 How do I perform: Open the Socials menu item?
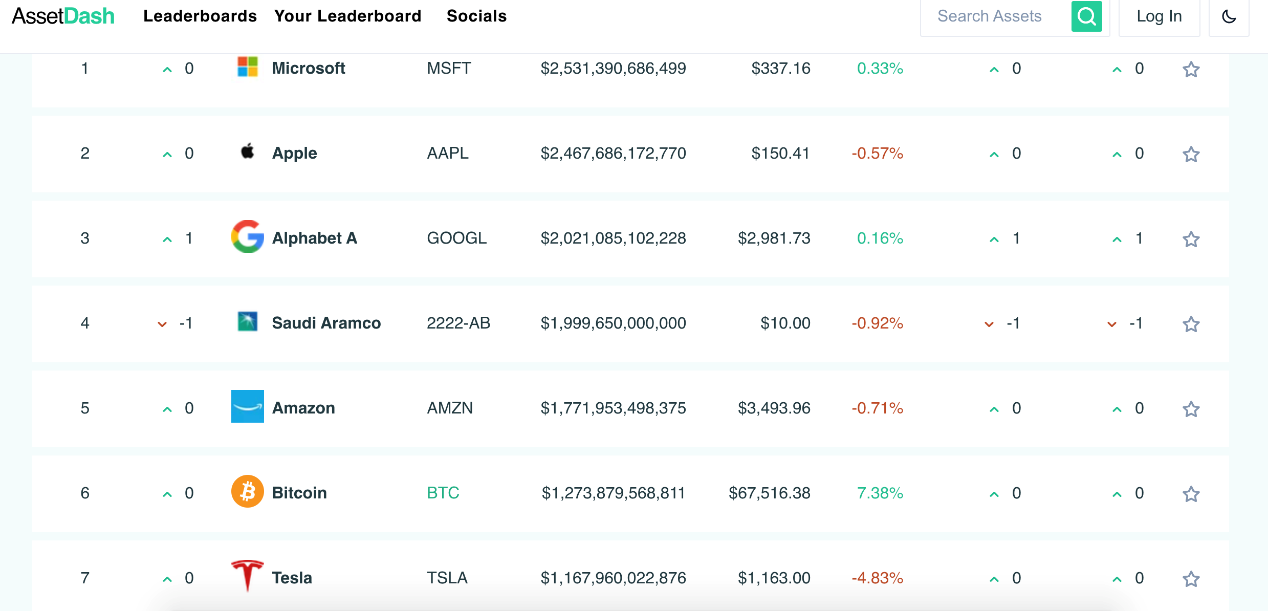[x=477, y=16]
